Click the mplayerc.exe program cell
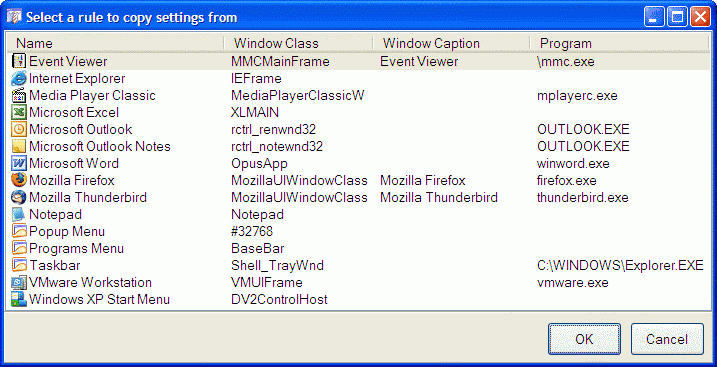 (x=578, y=96)
